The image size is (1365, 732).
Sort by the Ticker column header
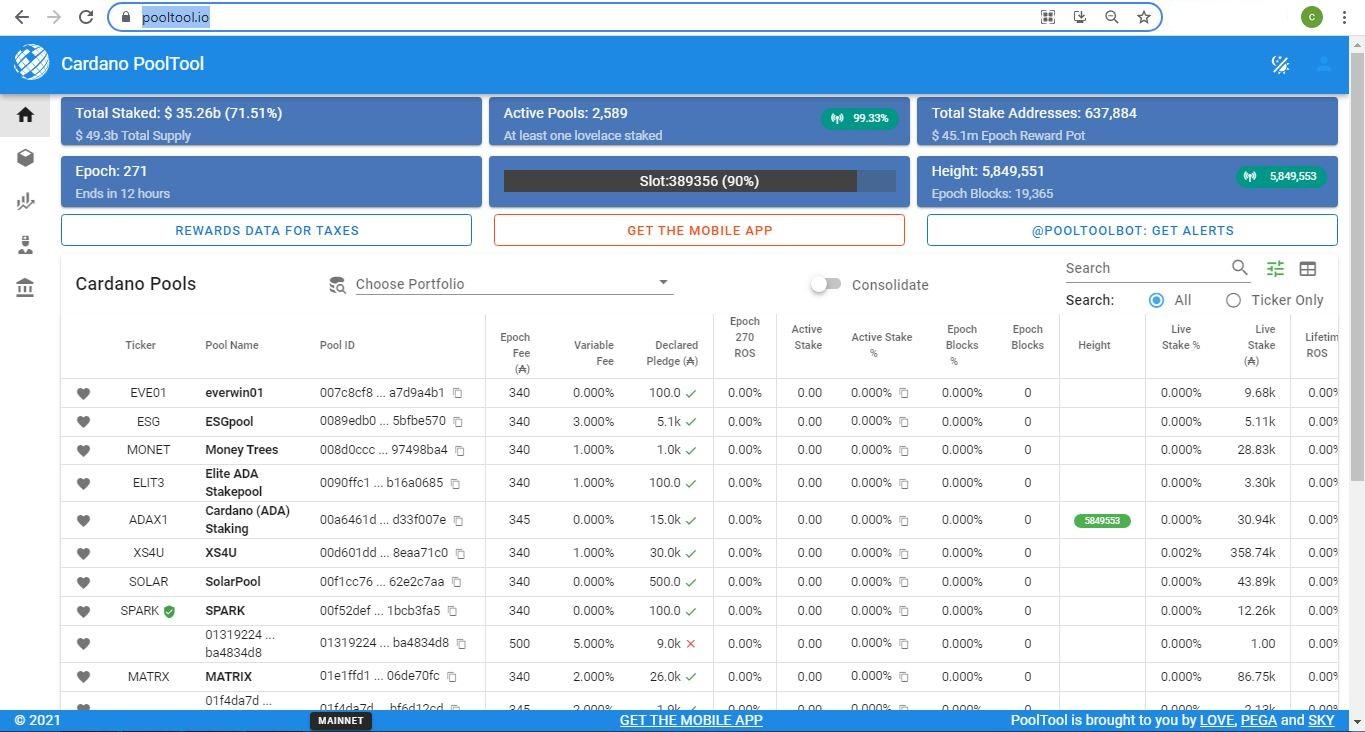tap(140, 345)
